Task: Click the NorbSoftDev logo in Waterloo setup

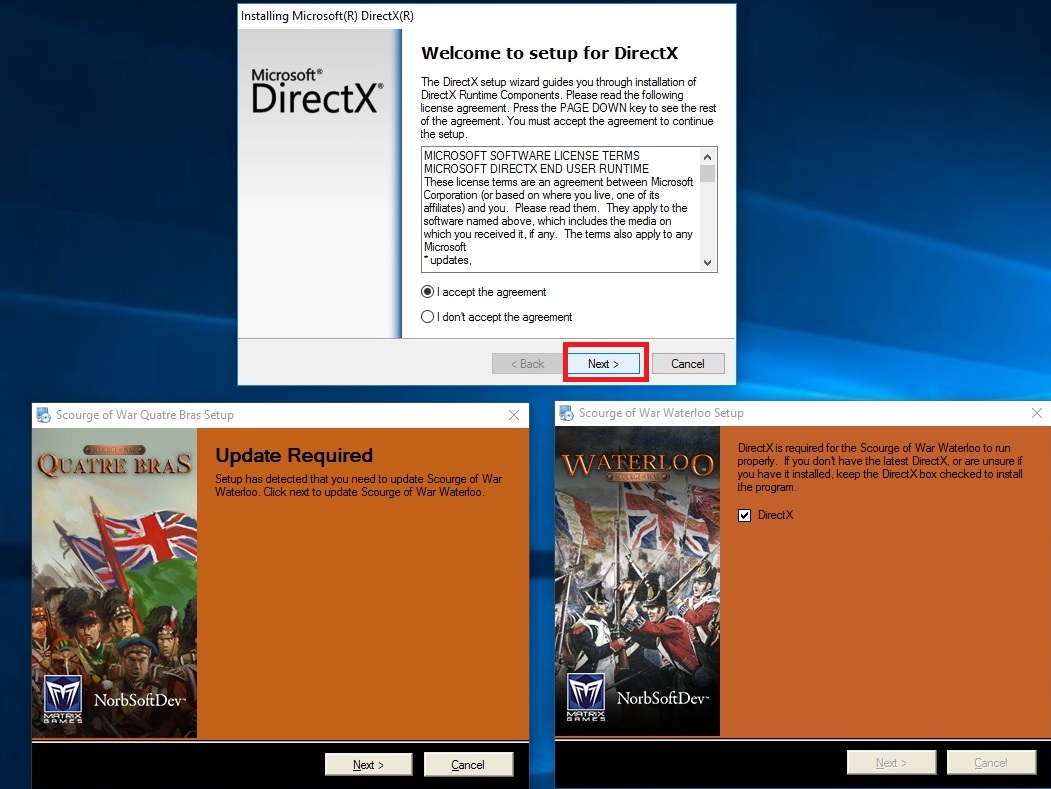Action: coord(662,698)
